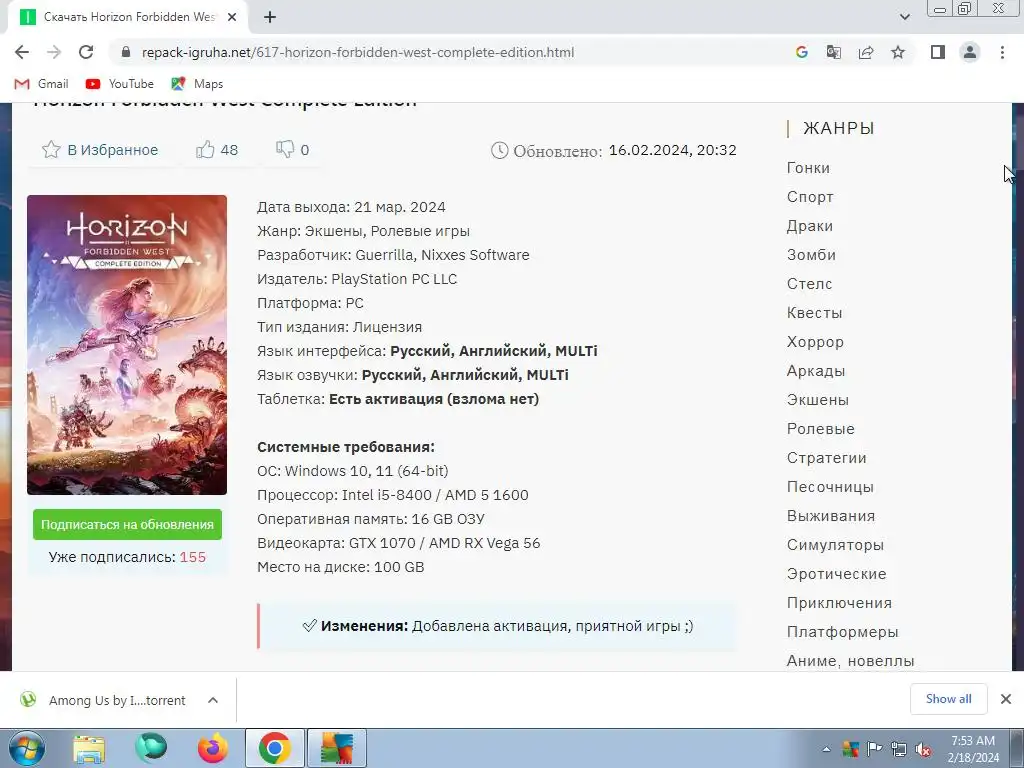The width and height of the screenshot is (1024, 768).
Task: Click the thumbs down dislike icon
Action: click(x=285, y=150)
